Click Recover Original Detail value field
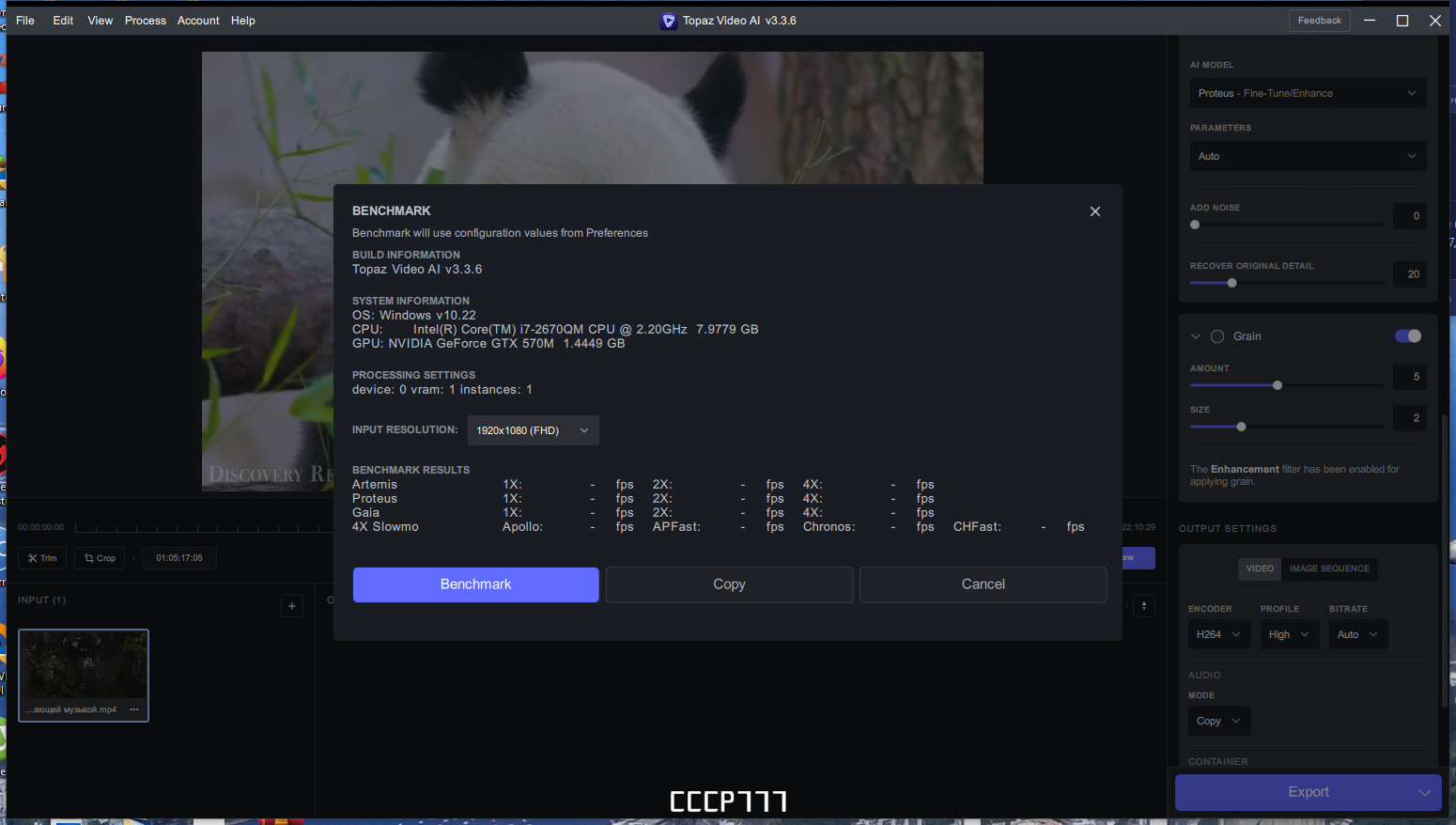This screenshot has height=825, width=1456. [1410, 274]
